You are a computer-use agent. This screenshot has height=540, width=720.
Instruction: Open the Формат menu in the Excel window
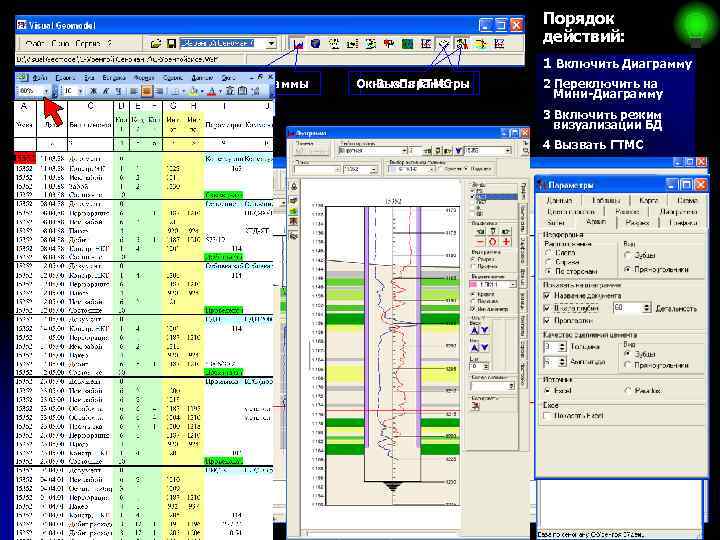(144, 78)
